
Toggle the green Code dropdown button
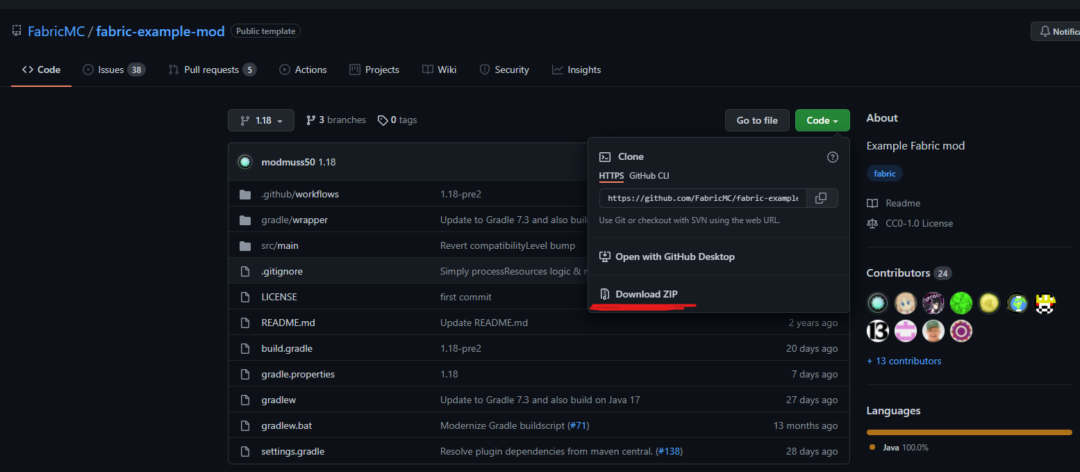pos(822,120)
